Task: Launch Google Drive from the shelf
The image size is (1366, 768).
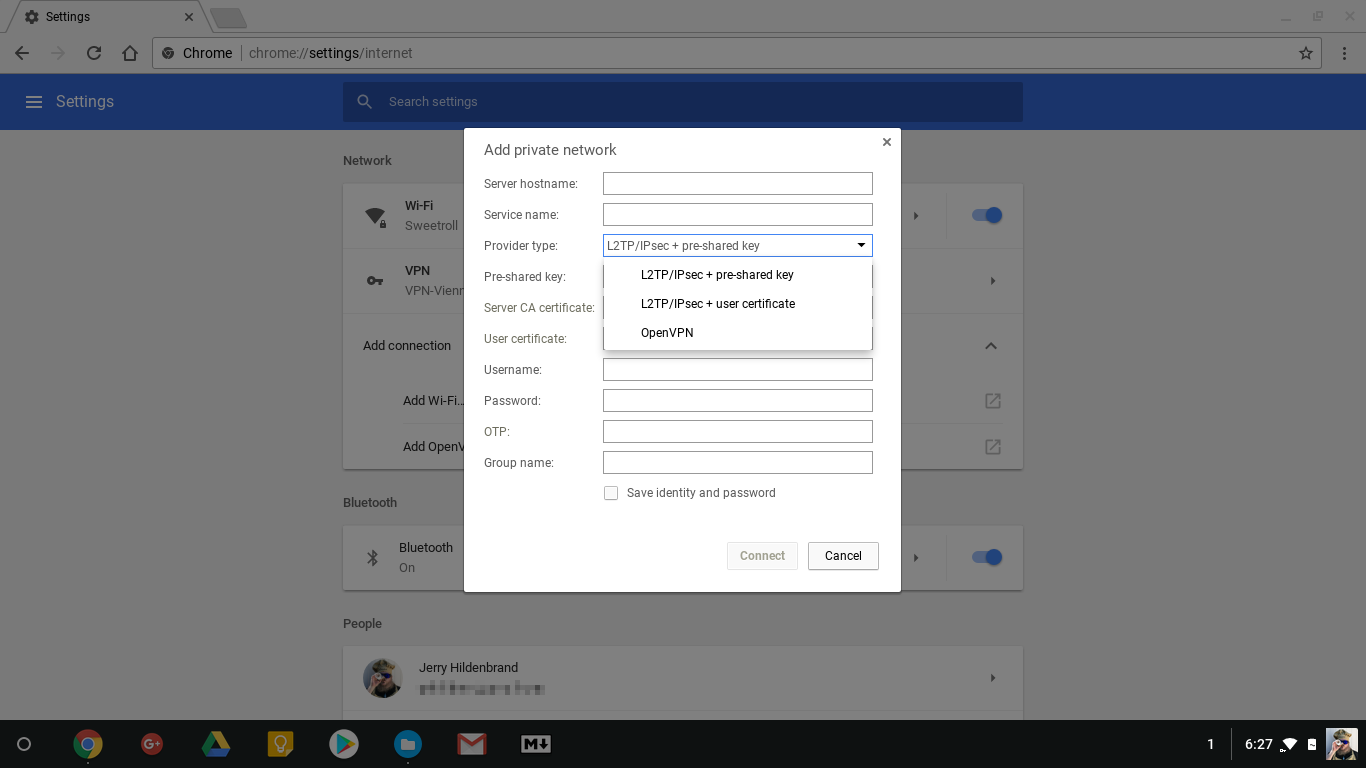Action: (x=216, y=744)
